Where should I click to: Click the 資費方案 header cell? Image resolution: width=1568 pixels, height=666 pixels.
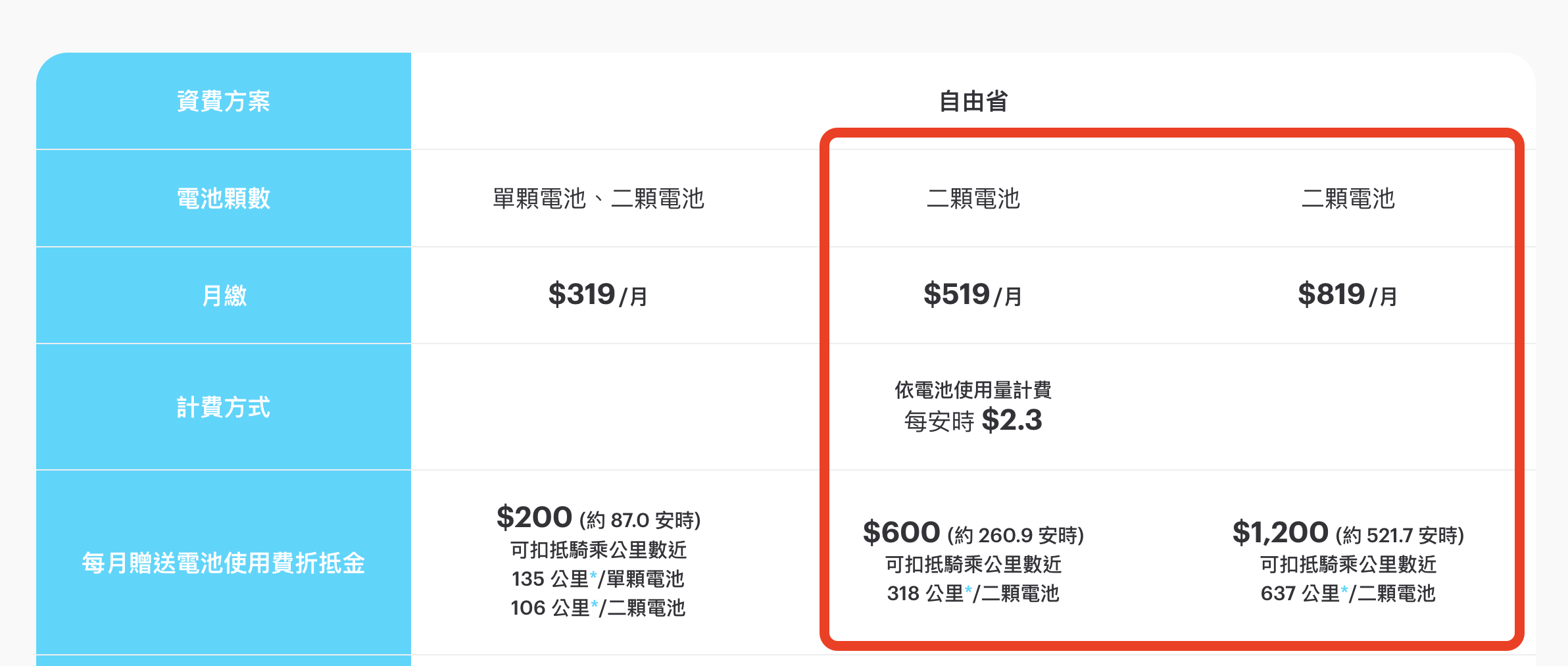[223, 101]
